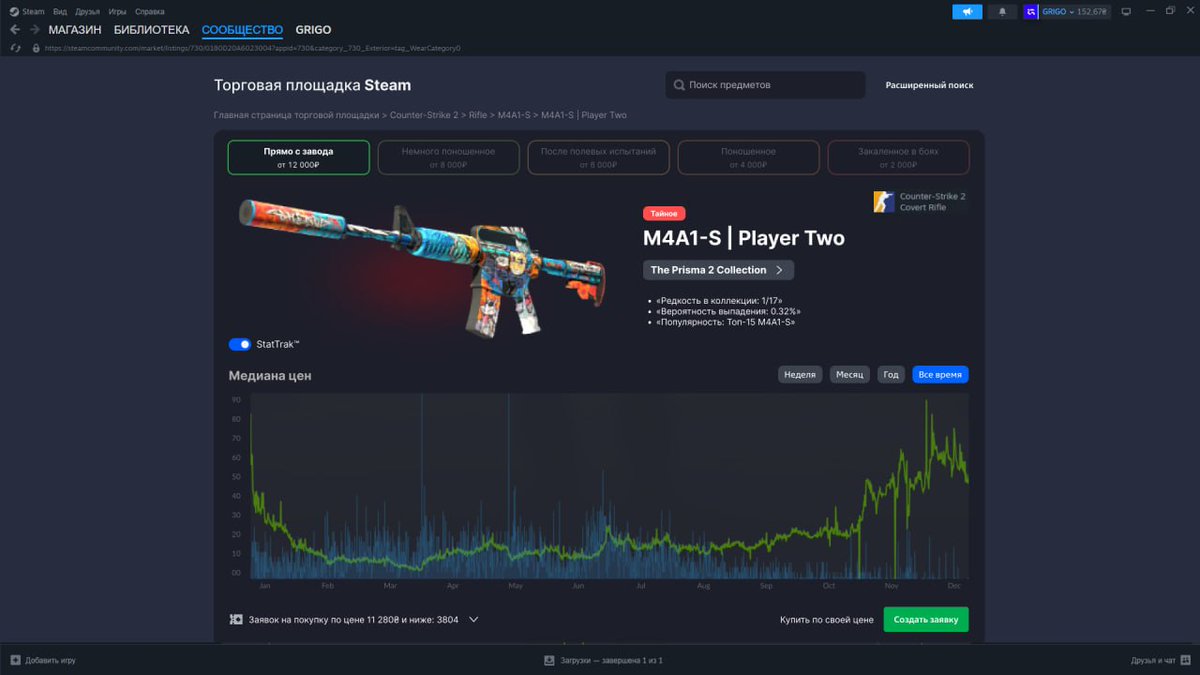Viewport: 1200px width, 675px height.
Task: Select Немного поношенное wear option
Action: (x=448, y=157)
